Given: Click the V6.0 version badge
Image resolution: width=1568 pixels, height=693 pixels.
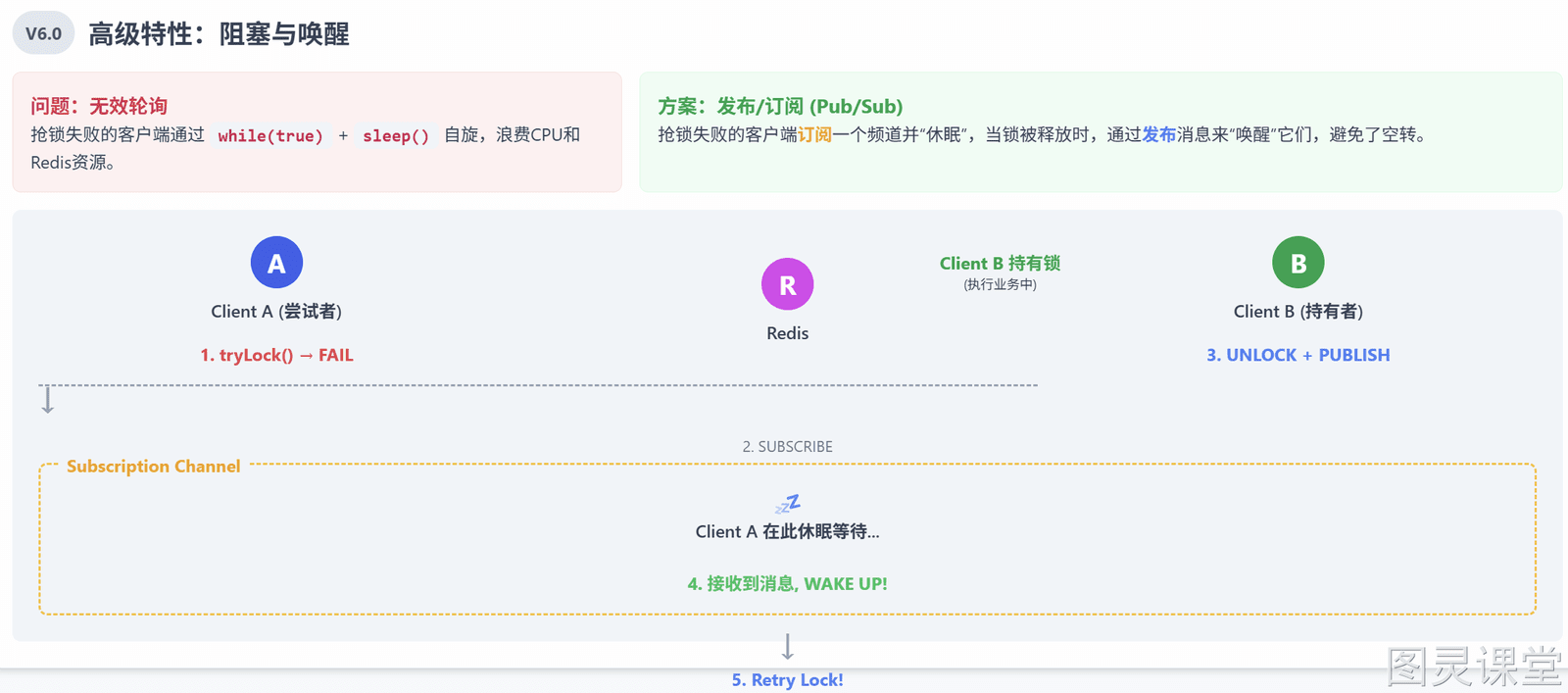Looking at the screenshot, I should (43, 33).
